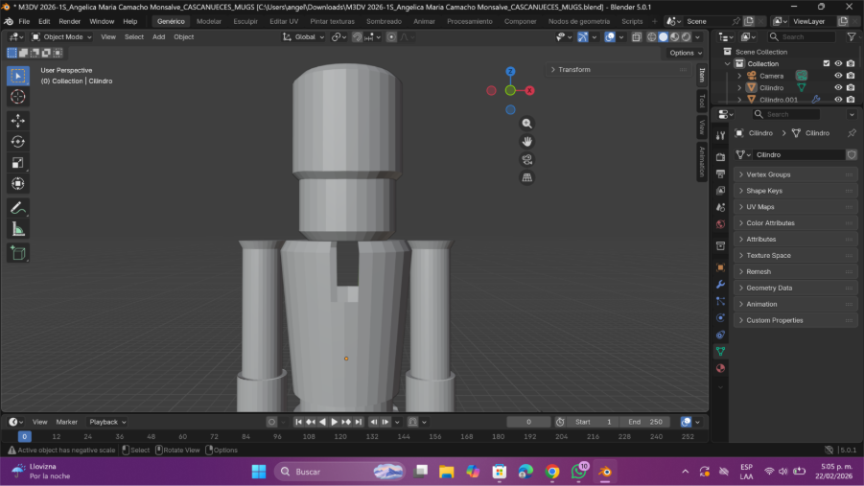Open the Object Data green triangle tab
The height and width of the screenshot is (486, 864).
[x=720, y=352]
